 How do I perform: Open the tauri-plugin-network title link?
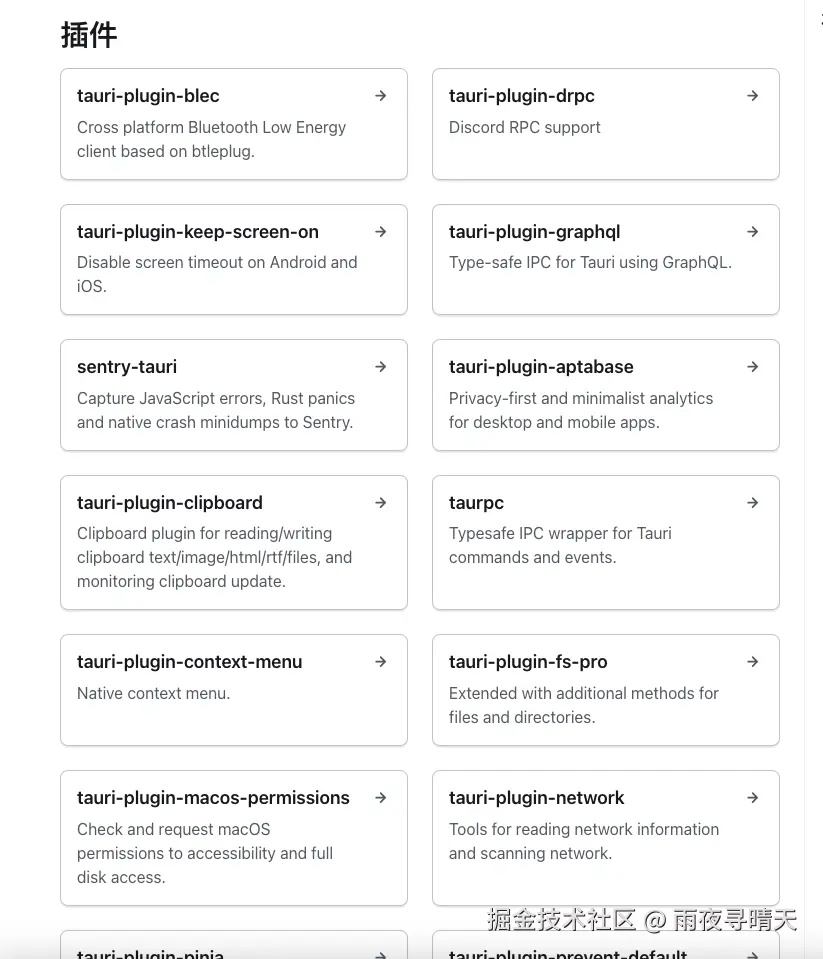click(536, 798)
